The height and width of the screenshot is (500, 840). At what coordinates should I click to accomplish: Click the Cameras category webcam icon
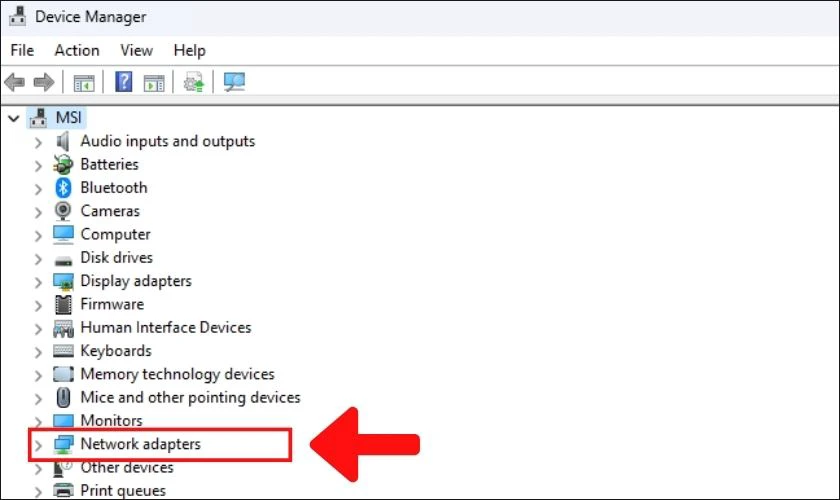63,211
